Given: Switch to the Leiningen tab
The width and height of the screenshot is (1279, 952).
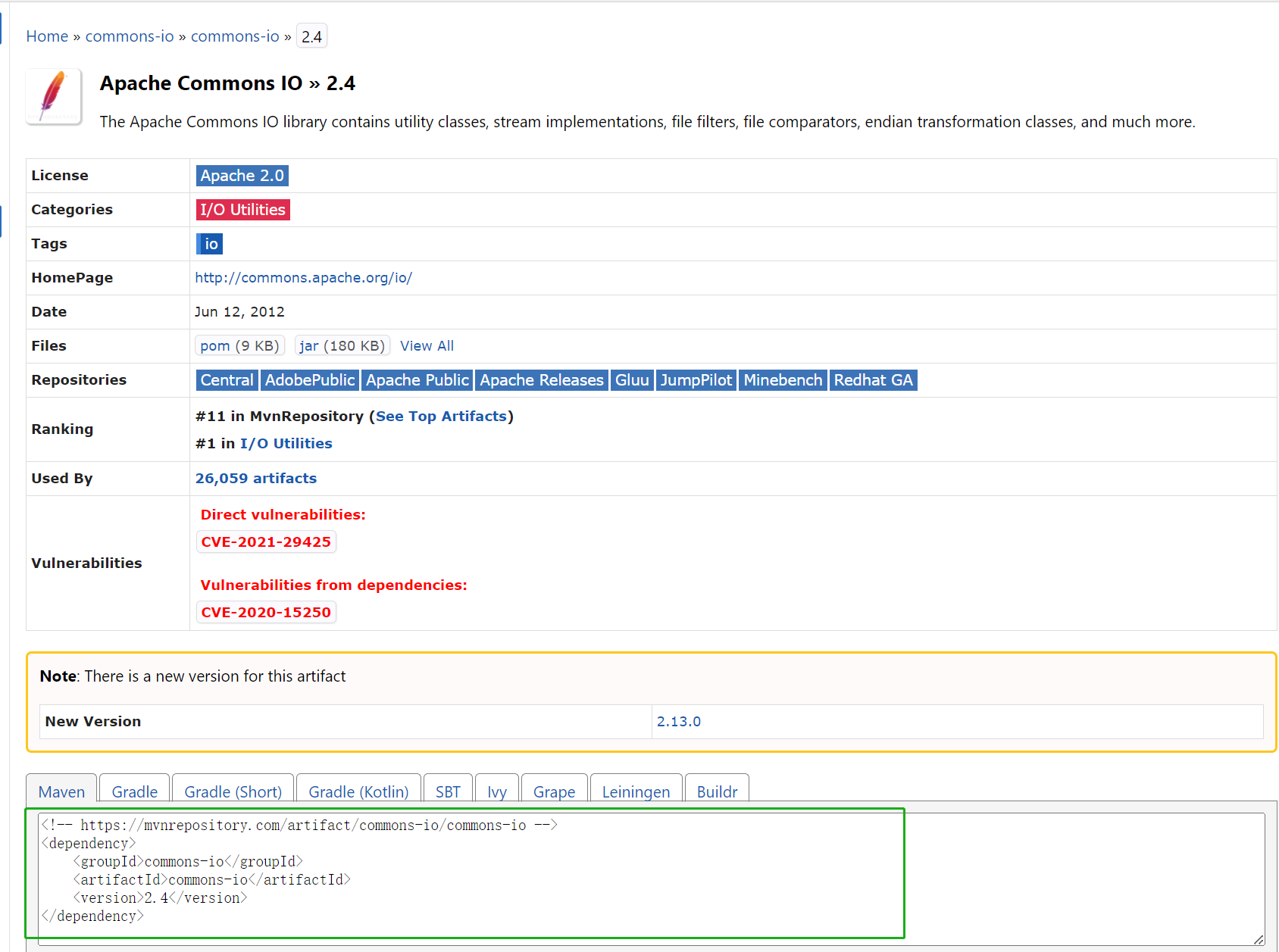Looking at the screenshot, I should tap(636, 791).
